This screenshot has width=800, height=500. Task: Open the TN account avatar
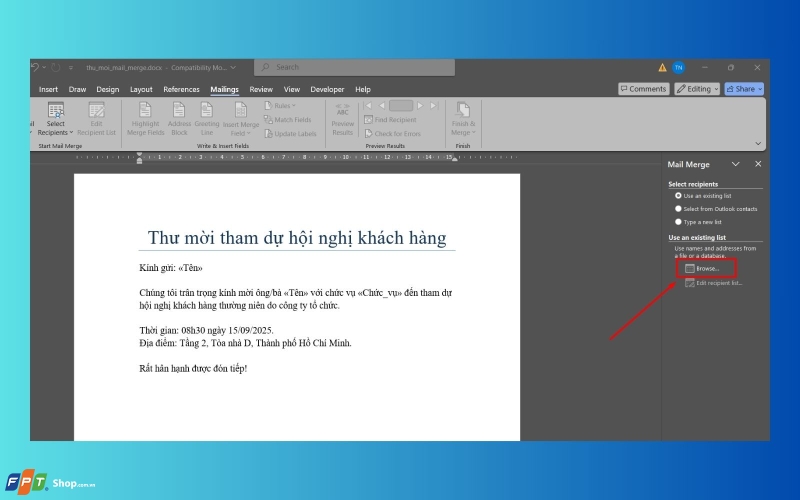coord(679,67)
